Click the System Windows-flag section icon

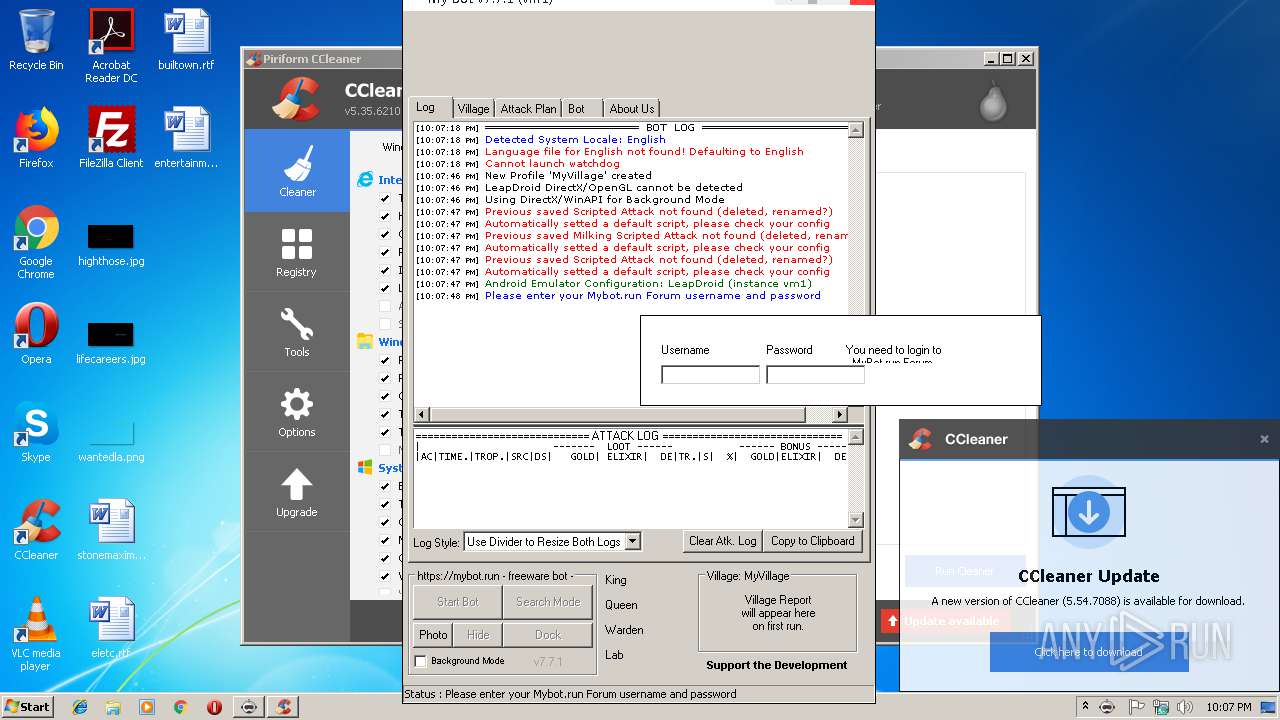tap(366, 468)
